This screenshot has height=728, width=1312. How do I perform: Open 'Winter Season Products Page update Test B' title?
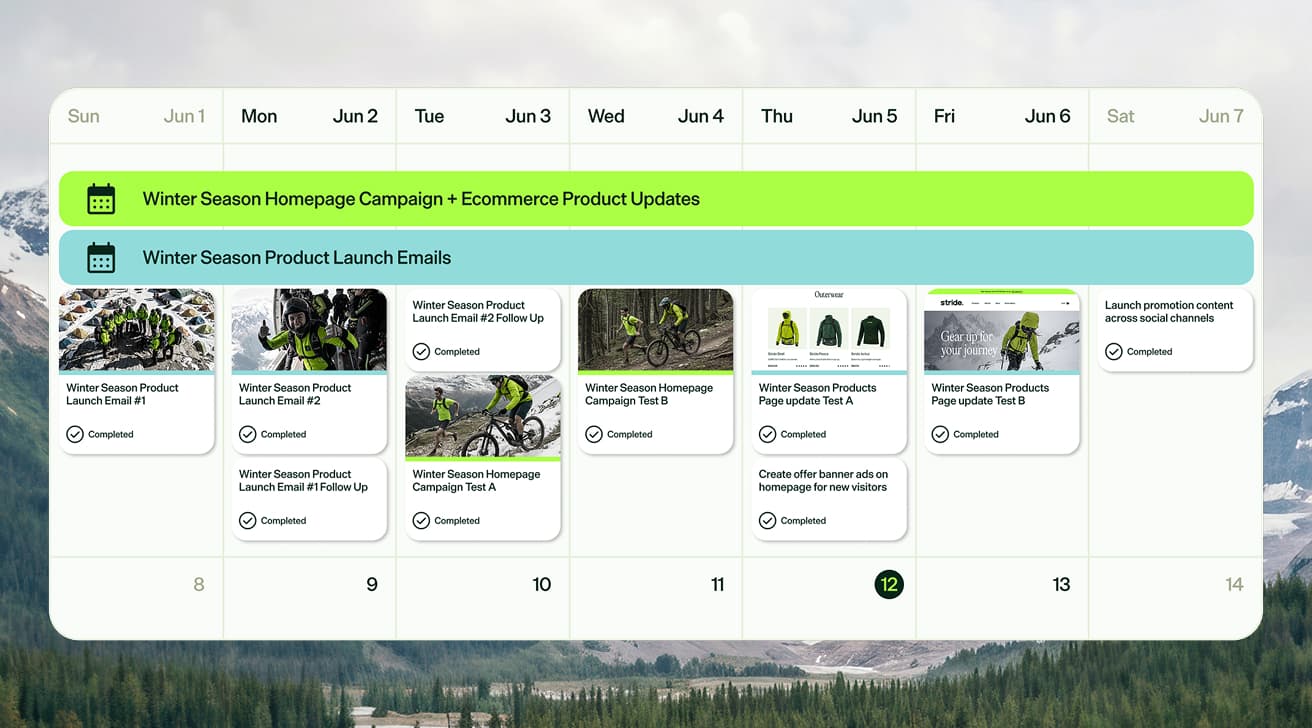990,394
